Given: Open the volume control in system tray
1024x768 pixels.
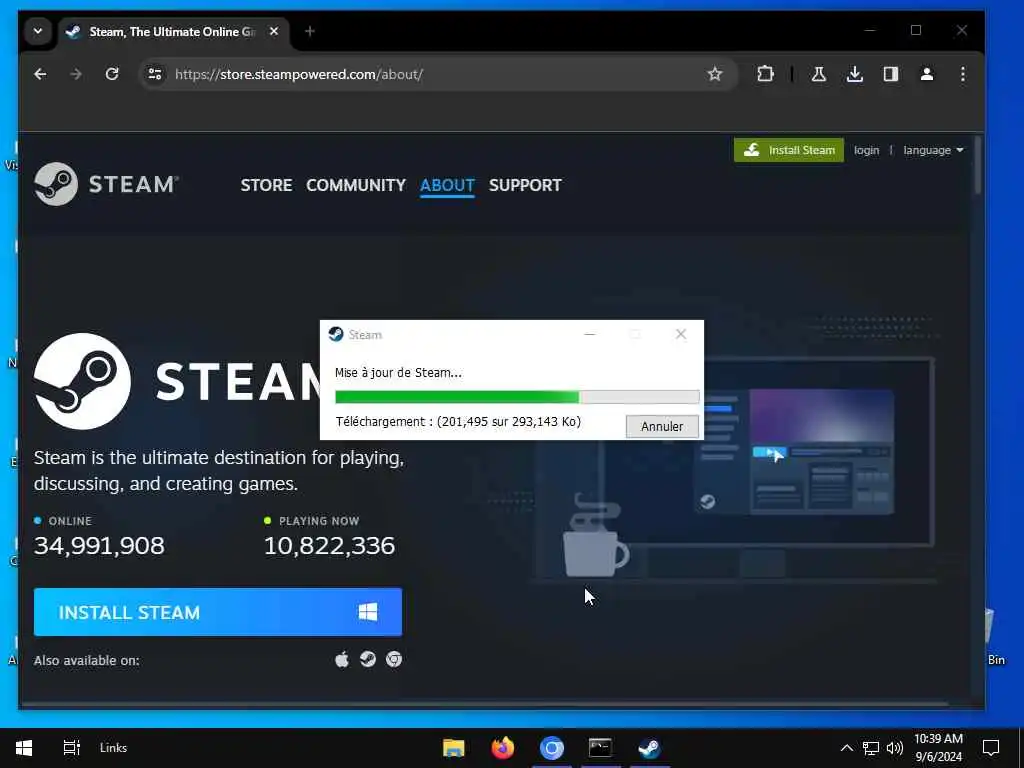Looking at the screenshot, I should click(x=895, y=748).
